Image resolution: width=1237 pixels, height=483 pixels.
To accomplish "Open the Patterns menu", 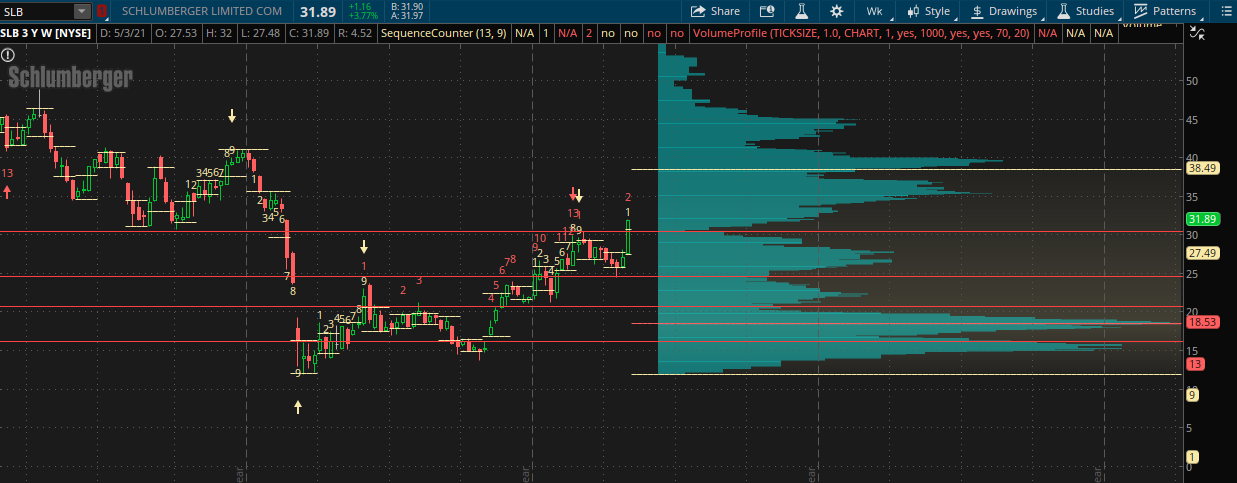I will pyautogui.click(x=1164, y=11).
